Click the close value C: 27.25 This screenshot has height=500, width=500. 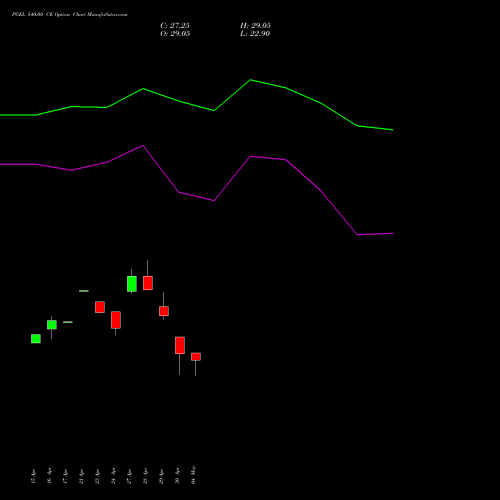(175, 26)
